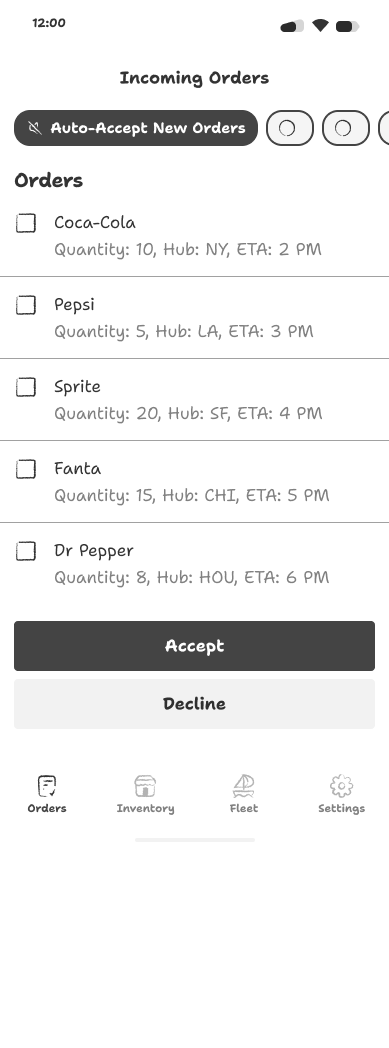
Task: Click the Decline button
Action: [194, 704]
